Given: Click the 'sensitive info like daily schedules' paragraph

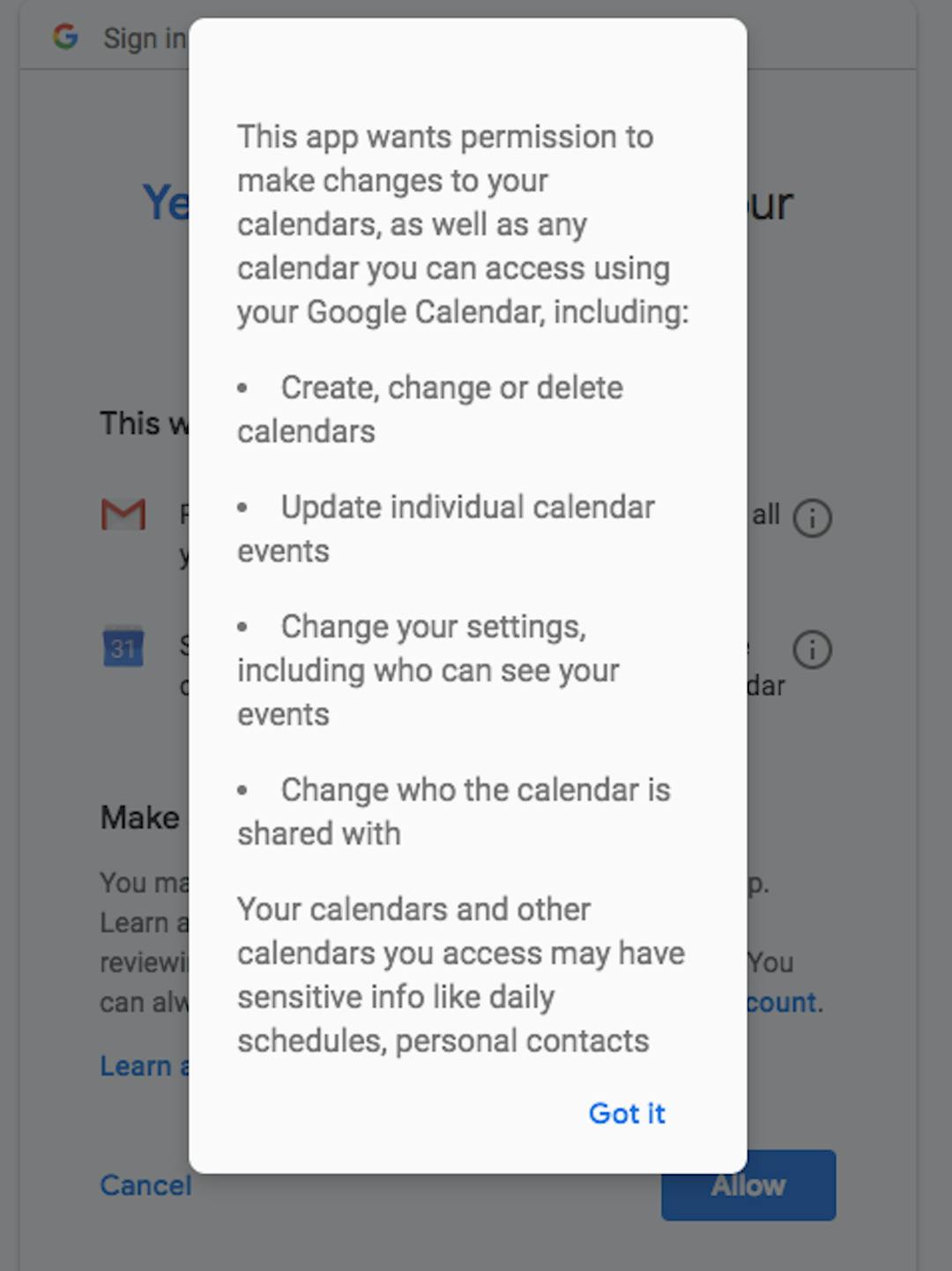Looking at the screenshot, I should [461, 975].
